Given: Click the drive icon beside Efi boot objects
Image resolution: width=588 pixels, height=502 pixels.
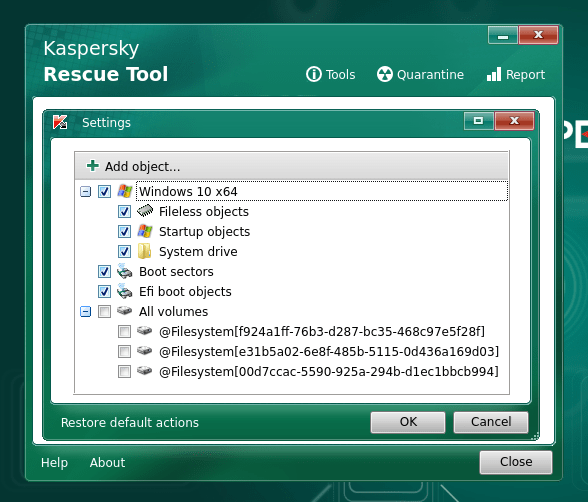Looking at the screenshot, I should 124,291.
